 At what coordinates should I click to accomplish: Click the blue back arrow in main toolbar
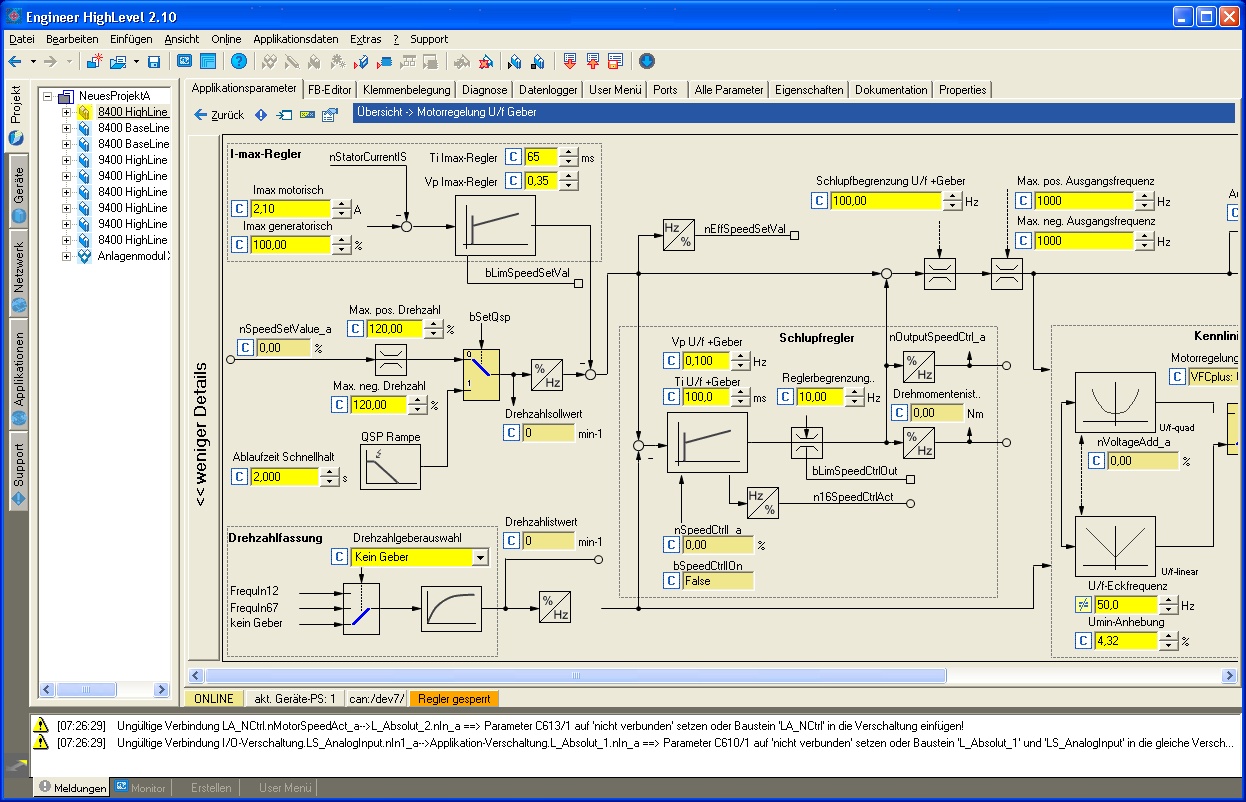click(15, 62)
